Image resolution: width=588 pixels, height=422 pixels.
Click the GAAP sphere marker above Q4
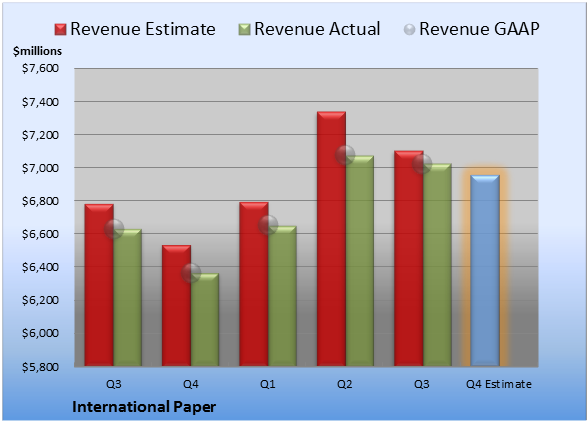[191, 273]
